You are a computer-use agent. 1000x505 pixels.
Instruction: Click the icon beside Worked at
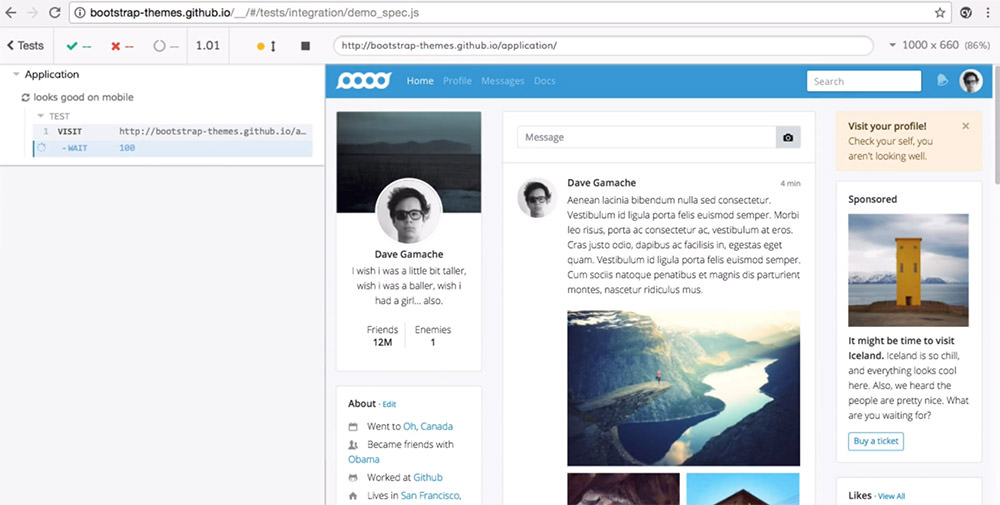353,477
